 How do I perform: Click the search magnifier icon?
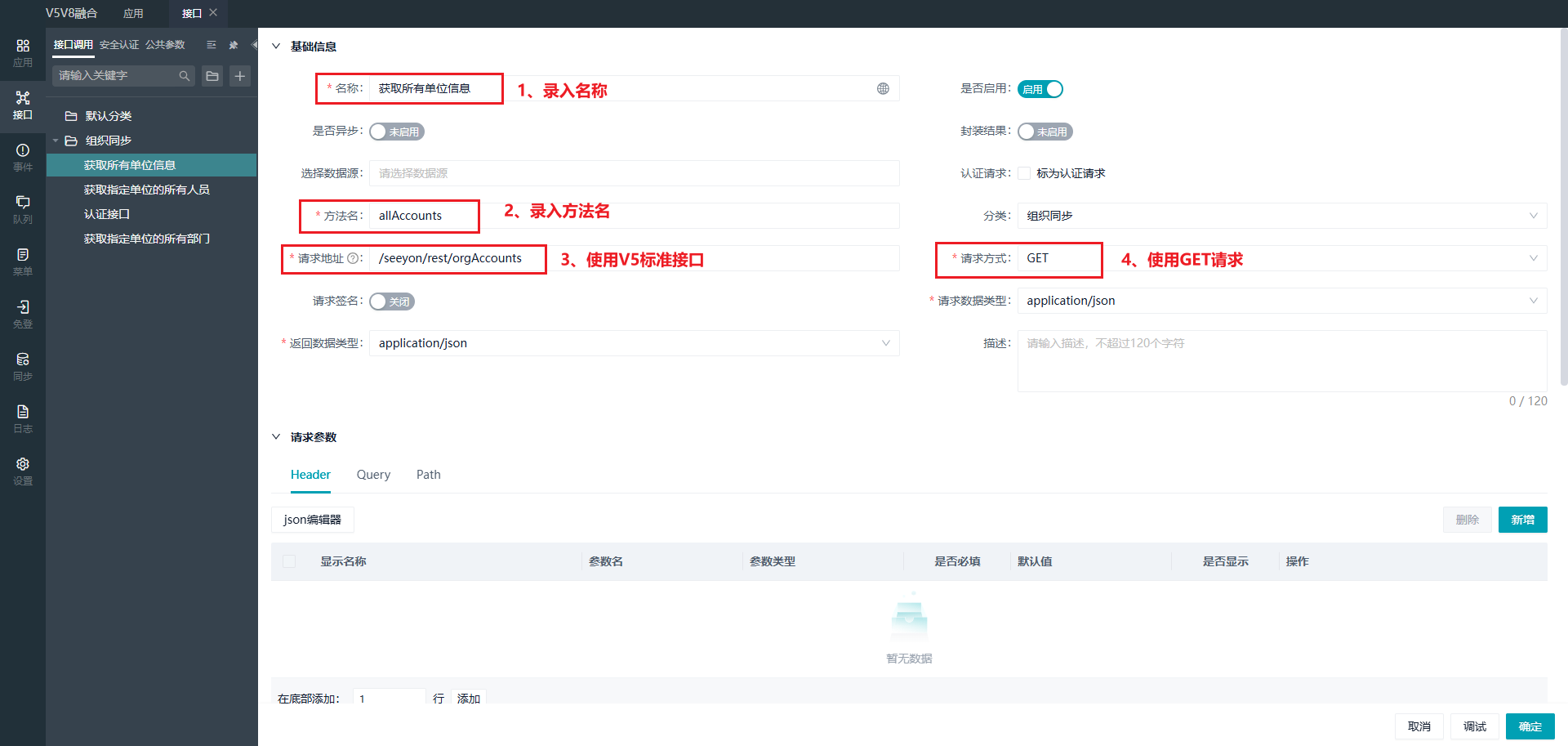click(x=185, y=76)
